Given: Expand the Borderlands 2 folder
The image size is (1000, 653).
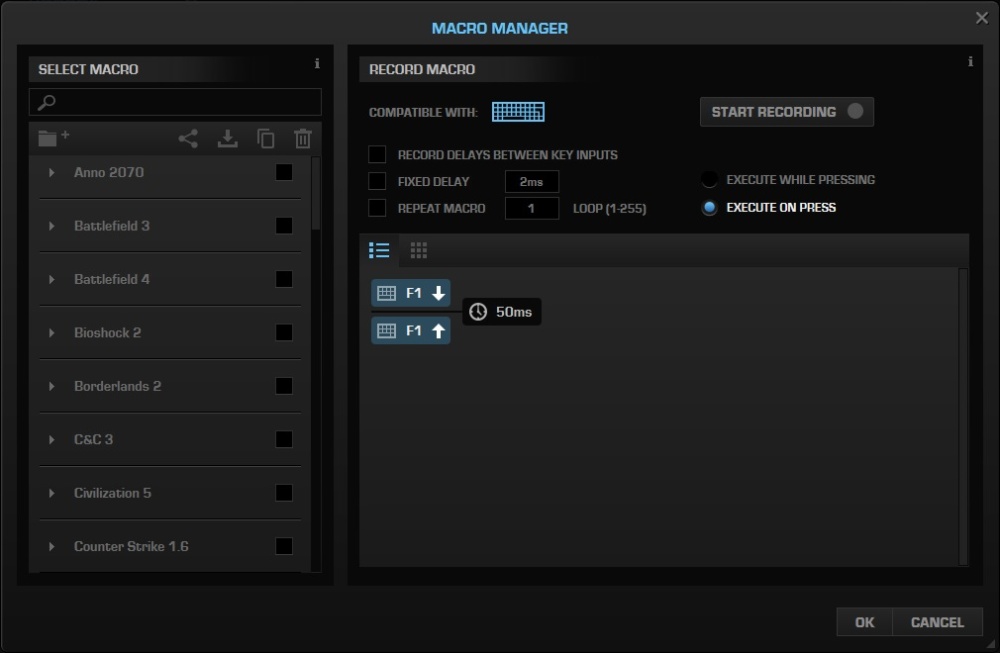Looking at the screenshot, I should pos(52,386).
